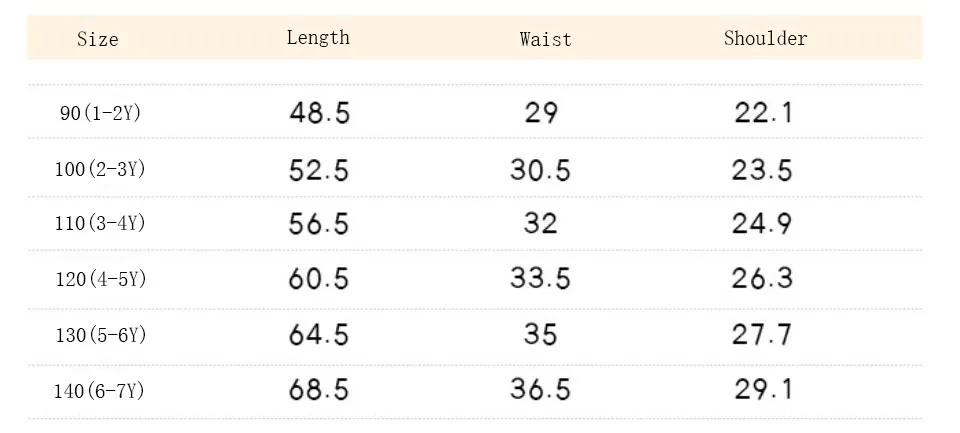Click the Length column header

318,38
